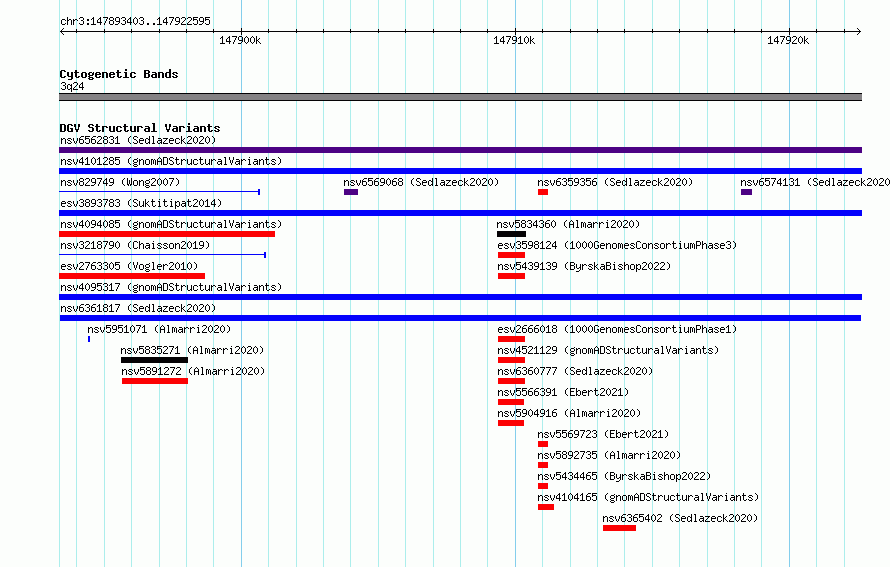Open nsv5951071 (Almarri2020) label

(159, 329)
